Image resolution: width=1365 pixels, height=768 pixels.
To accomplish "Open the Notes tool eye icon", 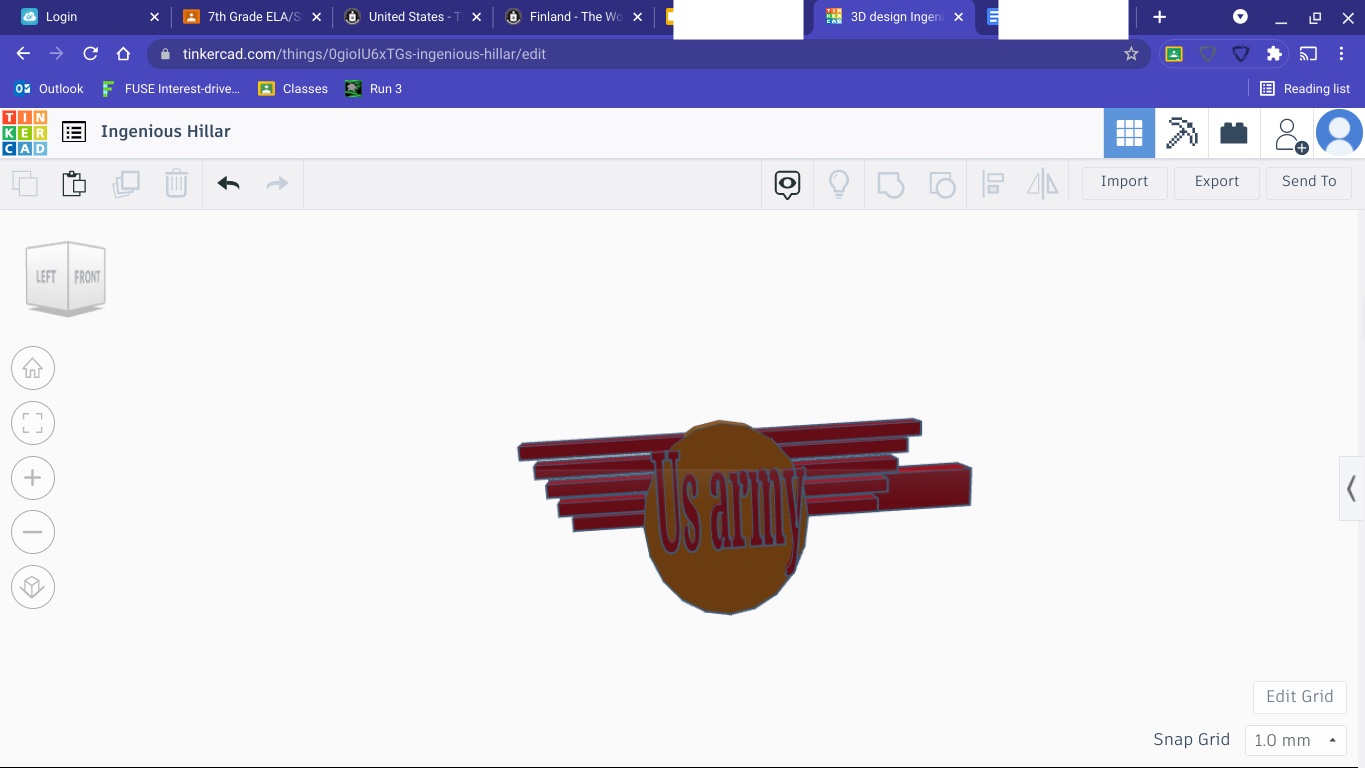I will [x=787, y=184].
